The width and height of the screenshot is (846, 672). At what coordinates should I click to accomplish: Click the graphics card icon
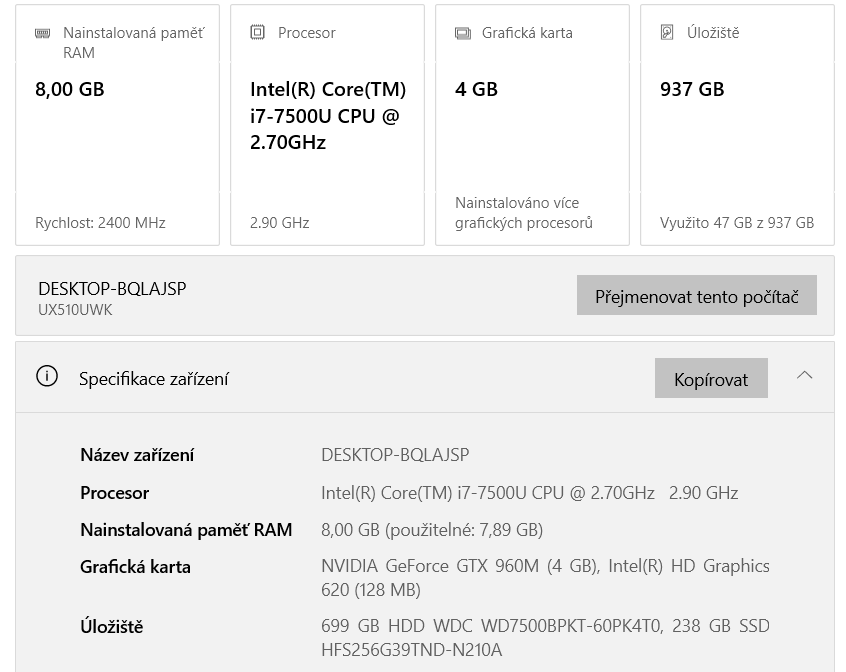pyautogui.click(x=463, y=32)
